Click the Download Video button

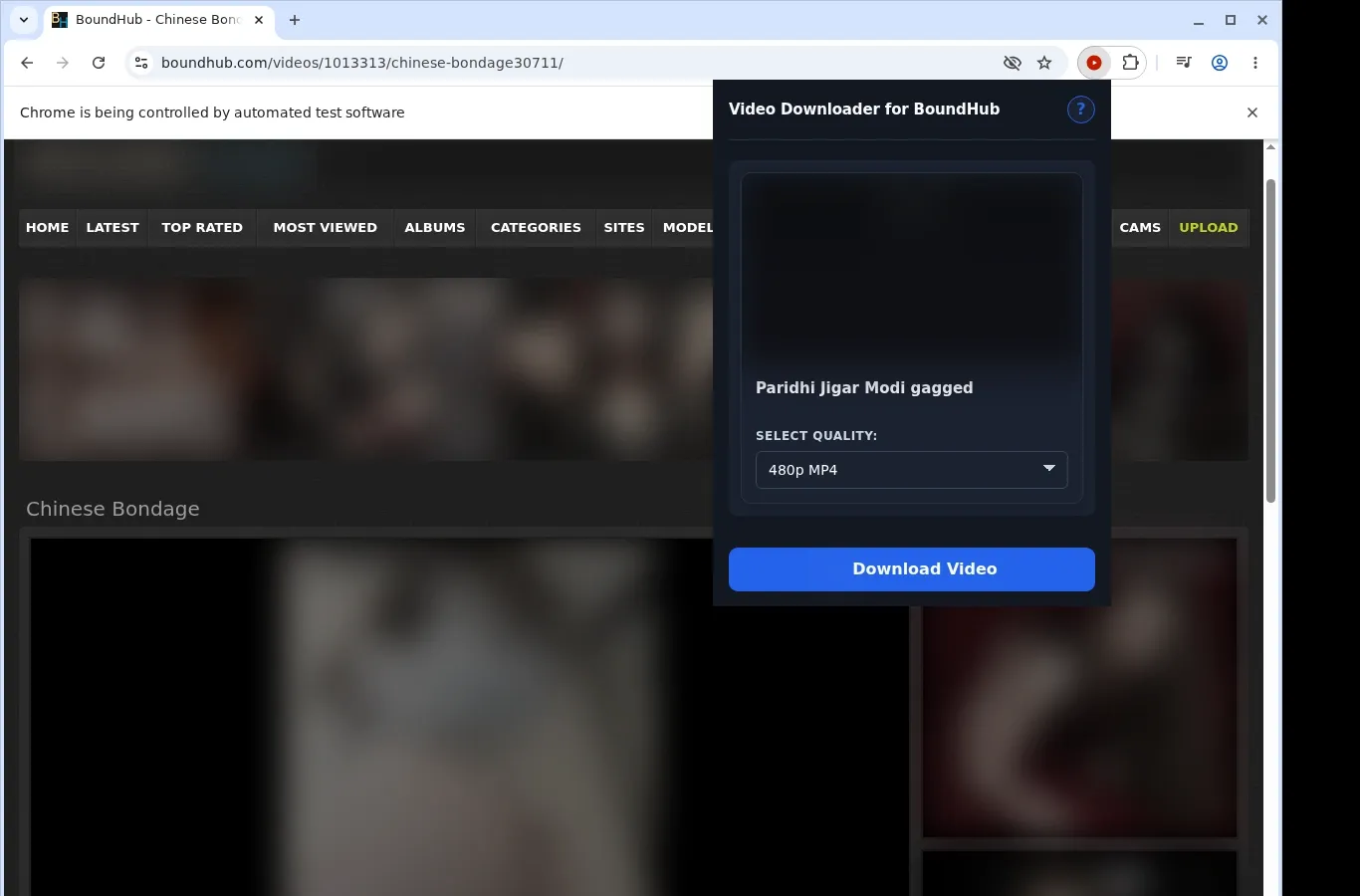pos(912,569)
